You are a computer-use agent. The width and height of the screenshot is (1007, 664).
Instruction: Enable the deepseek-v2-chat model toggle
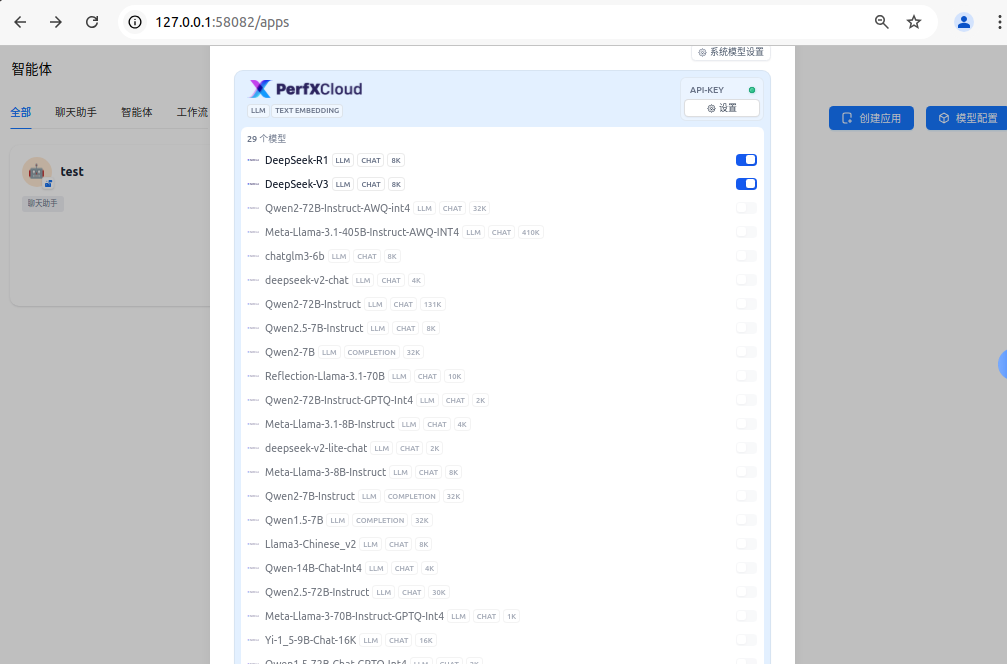pyautogui.click(x=746, y=280)
